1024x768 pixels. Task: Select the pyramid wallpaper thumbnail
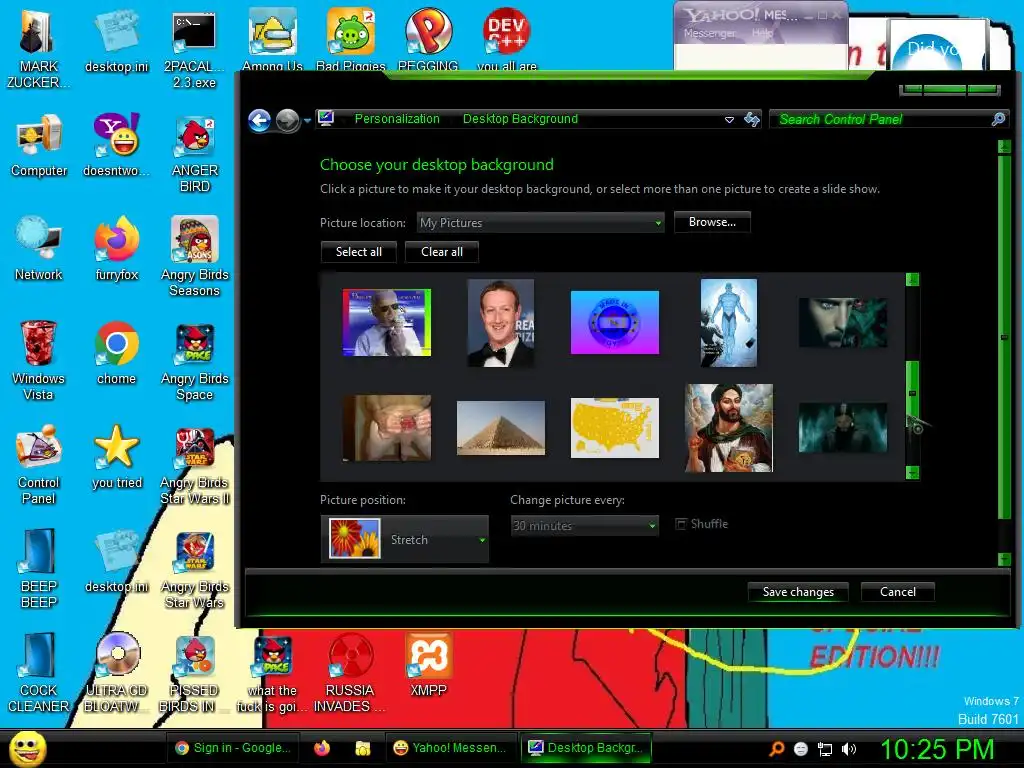coord(501,428)
